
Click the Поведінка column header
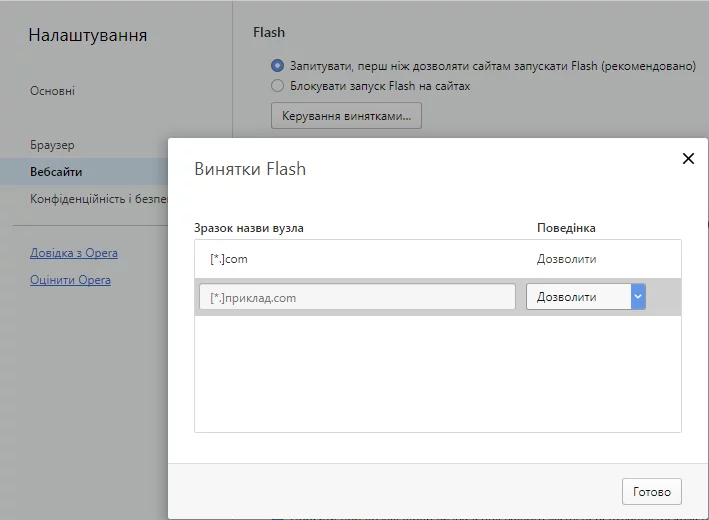pyautogui.click(x=566, y=228)
